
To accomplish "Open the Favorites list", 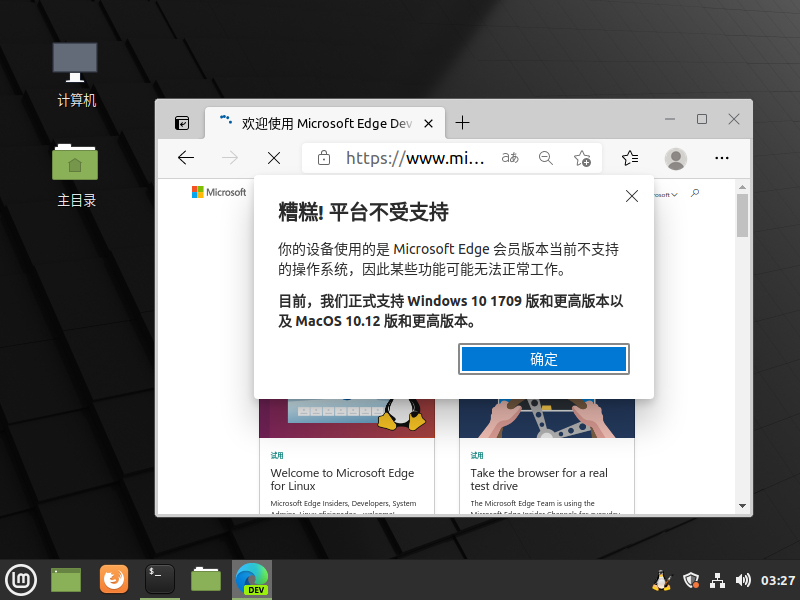I will click(x=630, y=158).
